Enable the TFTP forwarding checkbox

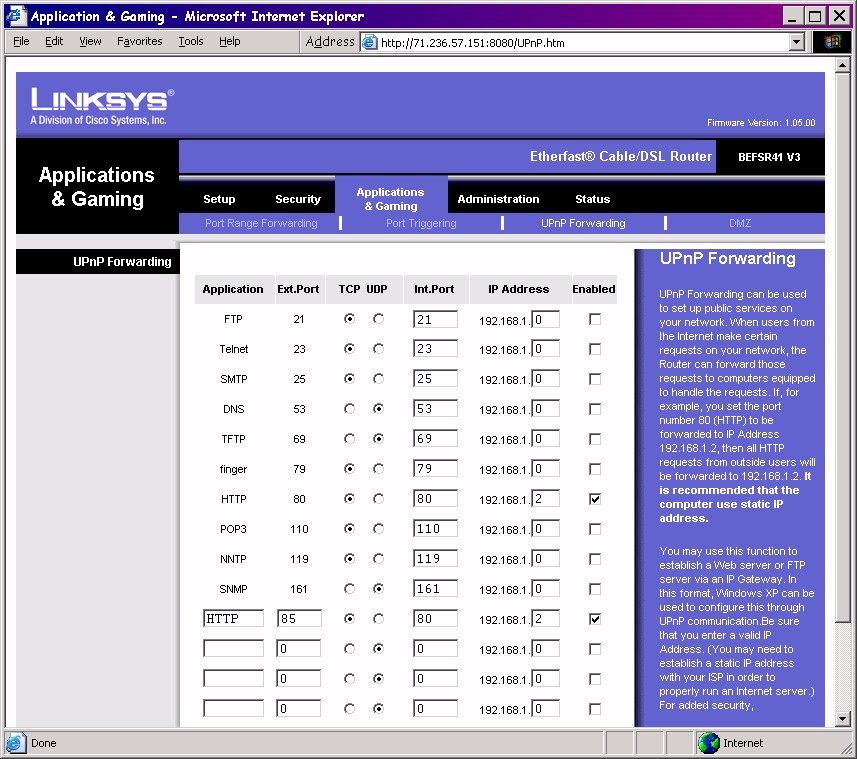tap(595, 439)
